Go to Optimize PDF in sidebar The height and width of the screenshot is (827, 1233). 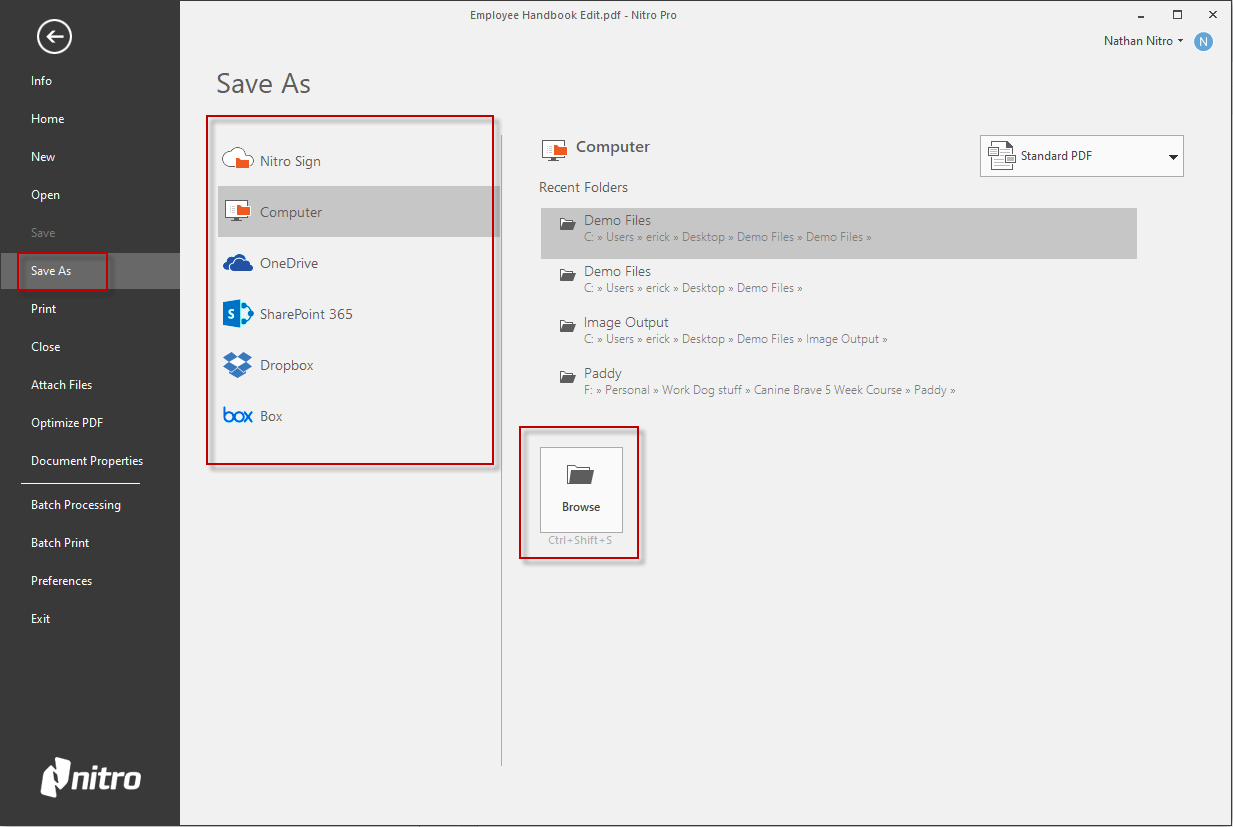67,423
